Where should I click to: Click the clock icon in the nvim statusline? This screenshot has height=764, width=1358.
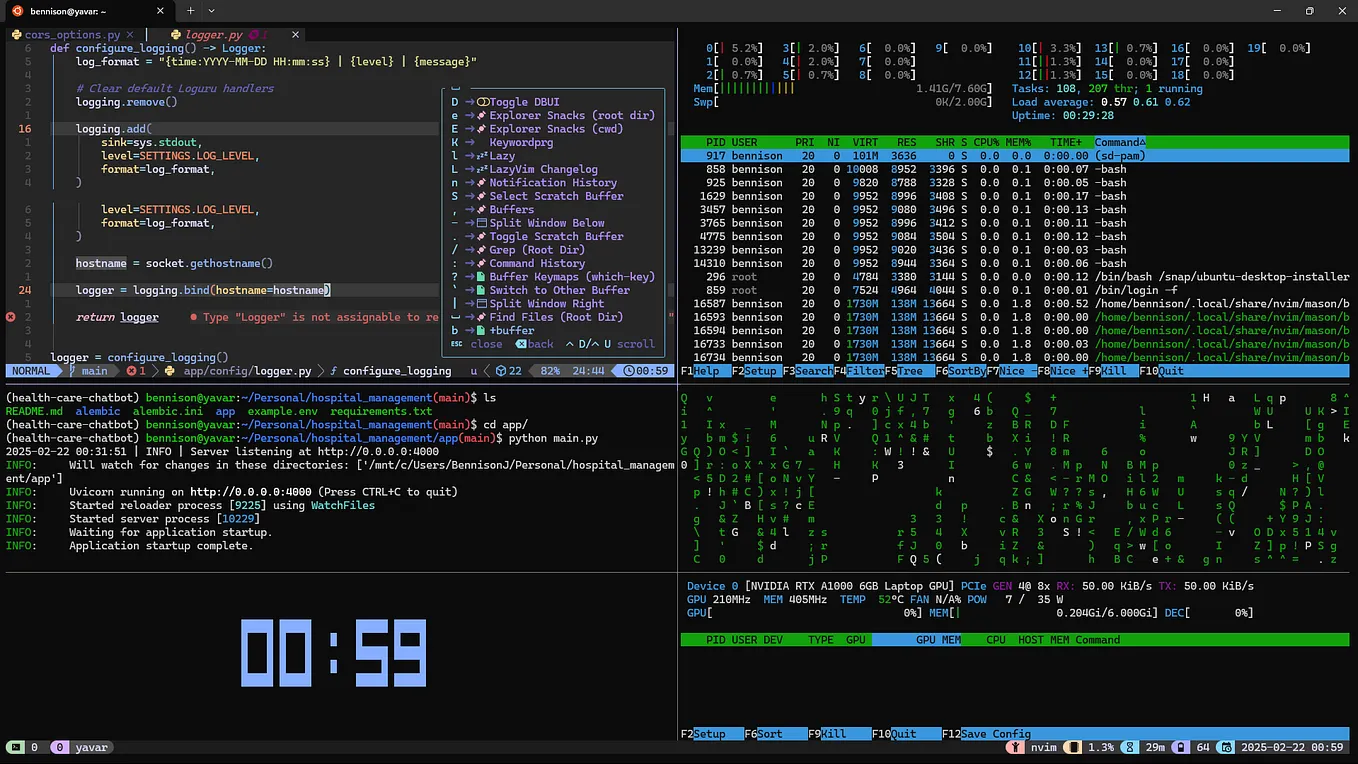[x=629, y=371]
